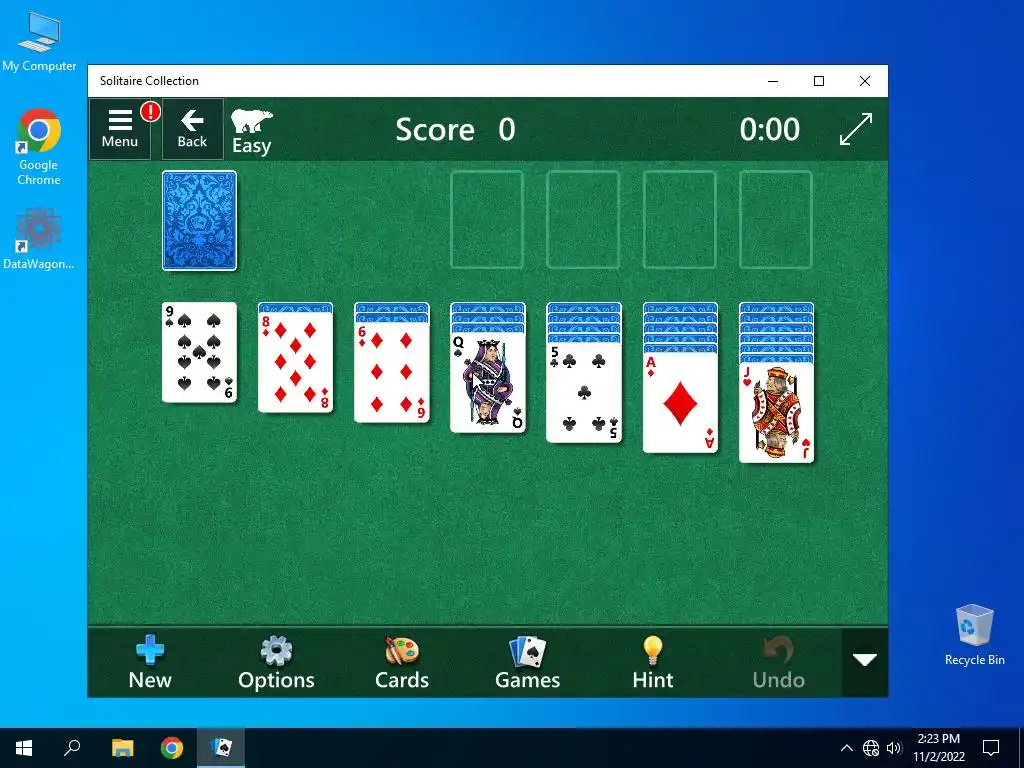
Task: Select the ace of diamonds card
Action: tap(680, 403)
